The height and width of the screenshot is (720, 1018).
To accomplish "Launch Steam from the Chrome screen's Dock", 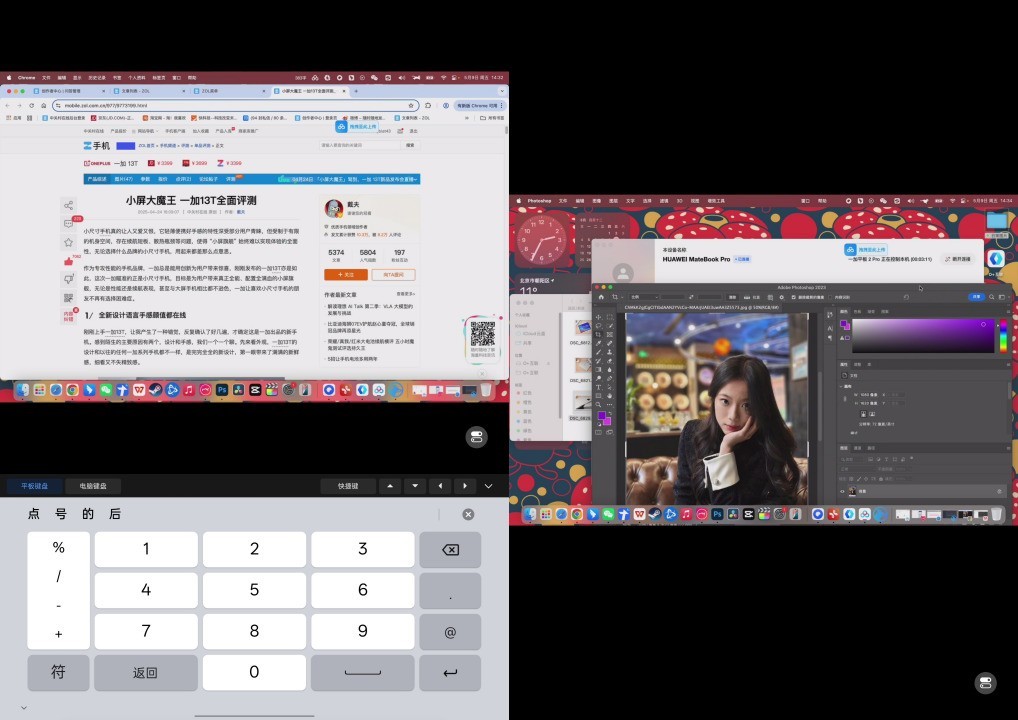I will (155, 390).
